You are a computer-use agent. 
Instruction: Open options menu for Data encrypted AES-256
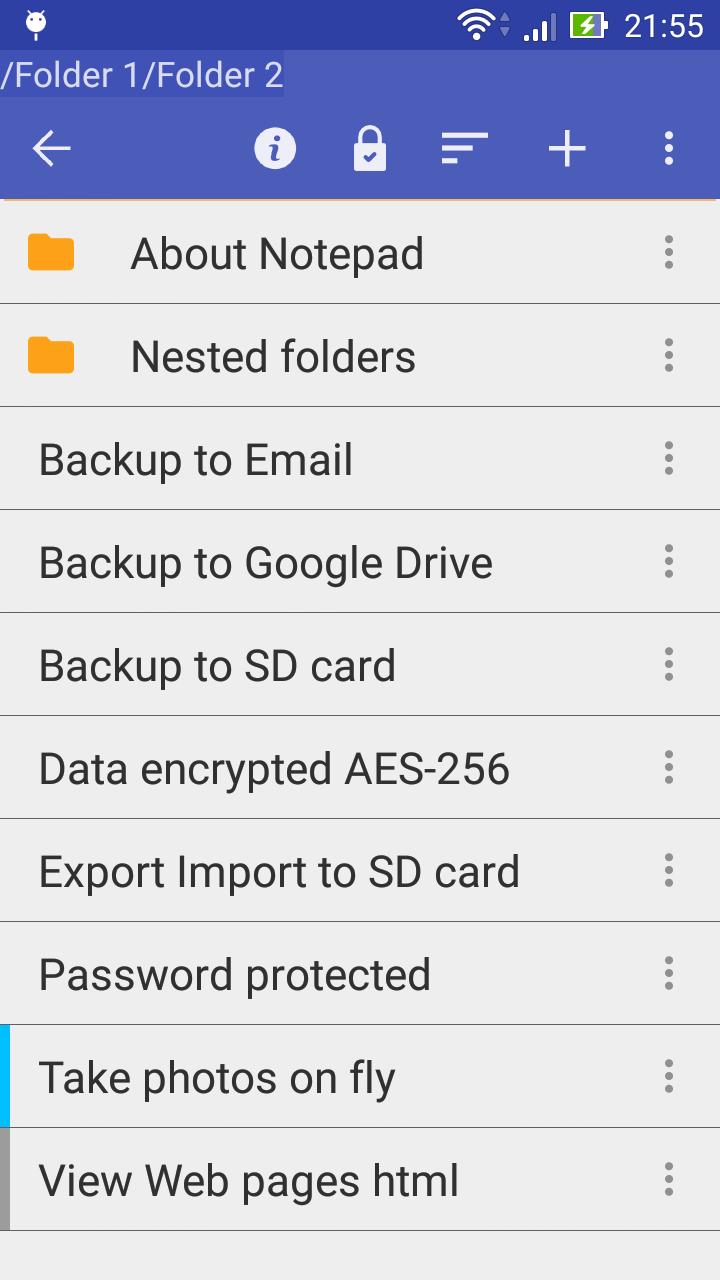click(669, 767)
